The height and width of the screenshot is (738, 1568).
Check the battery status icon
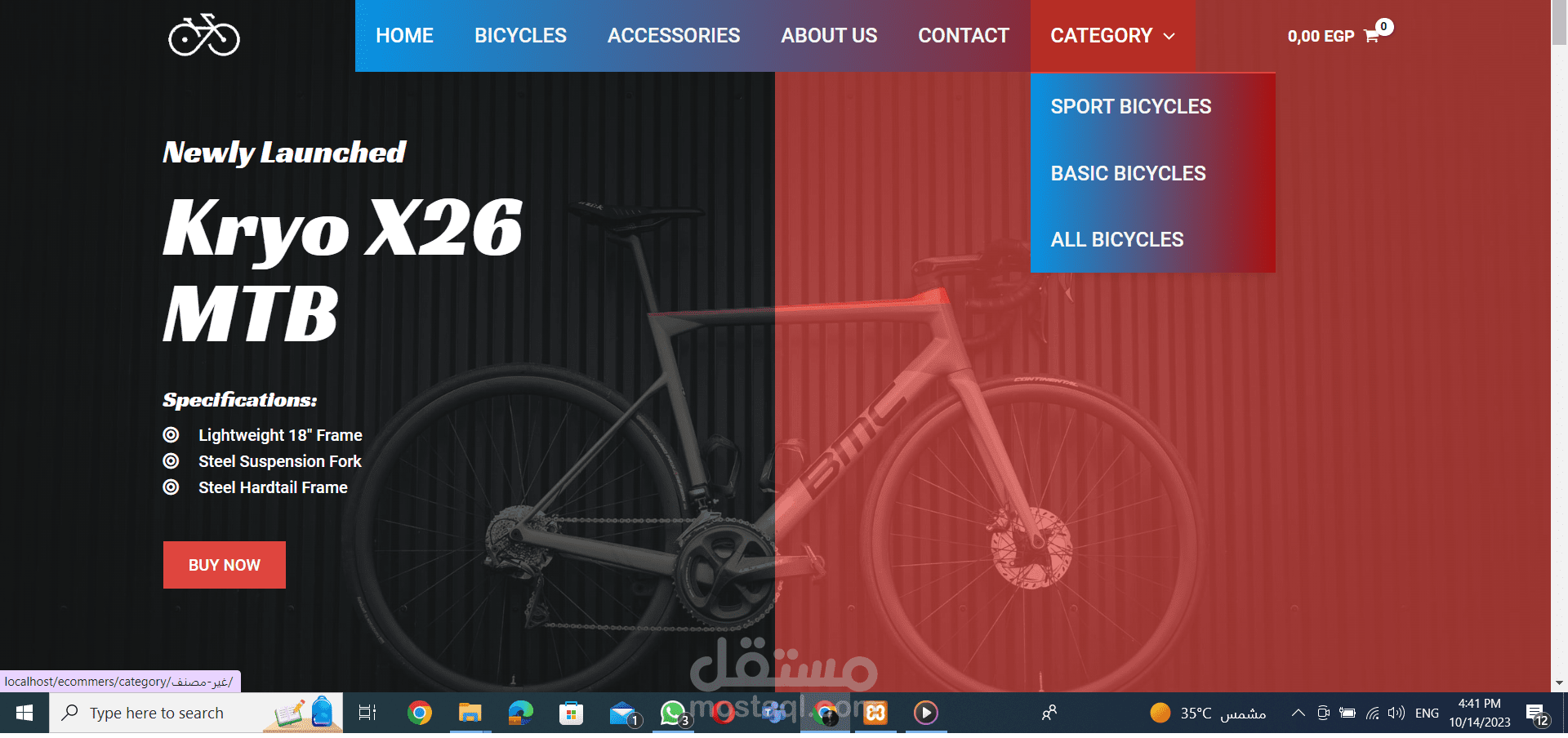(x=1347, y=714)
